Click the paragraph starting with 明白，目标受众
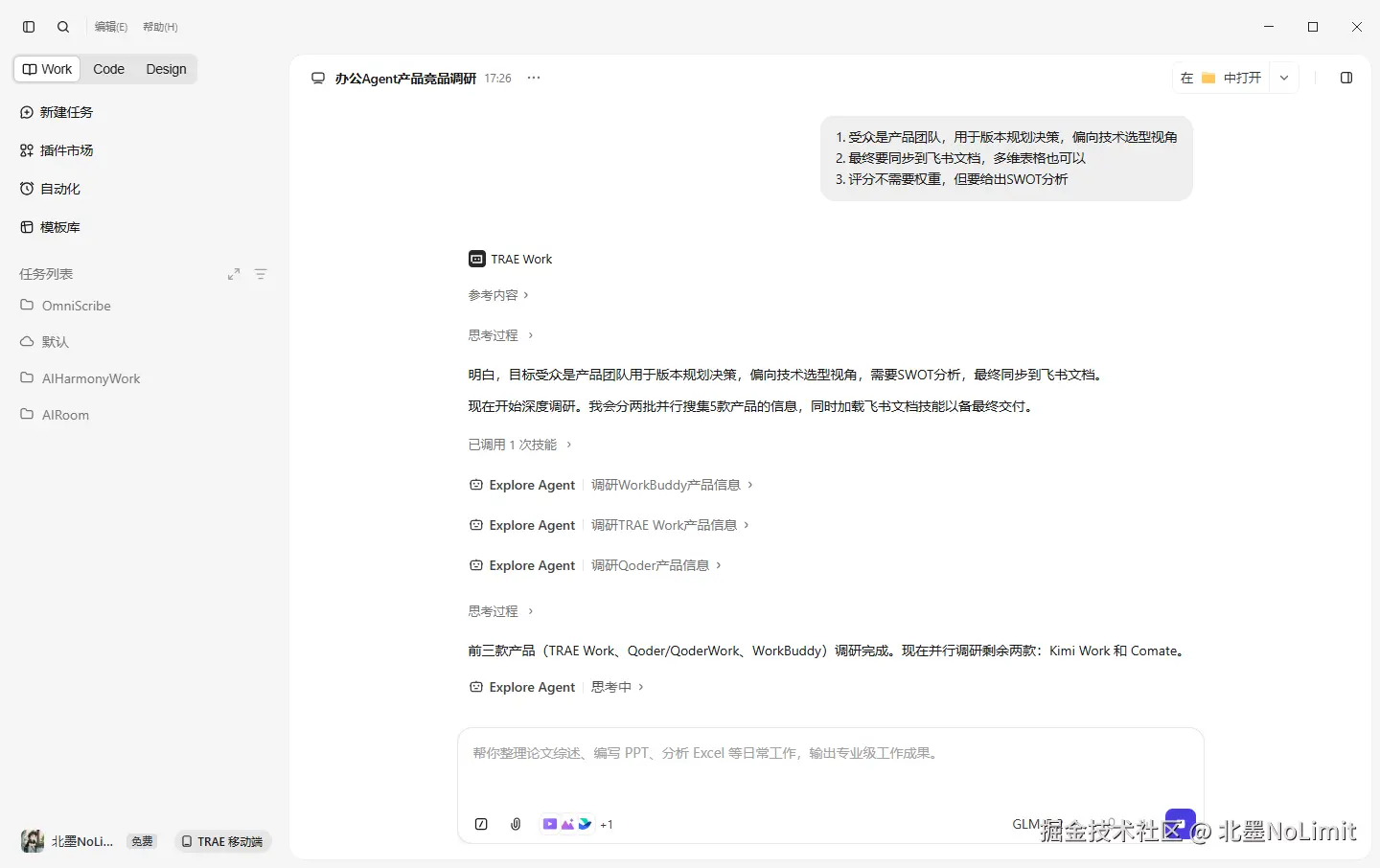This screenshot has width=1380, height=868. (787, 375)
